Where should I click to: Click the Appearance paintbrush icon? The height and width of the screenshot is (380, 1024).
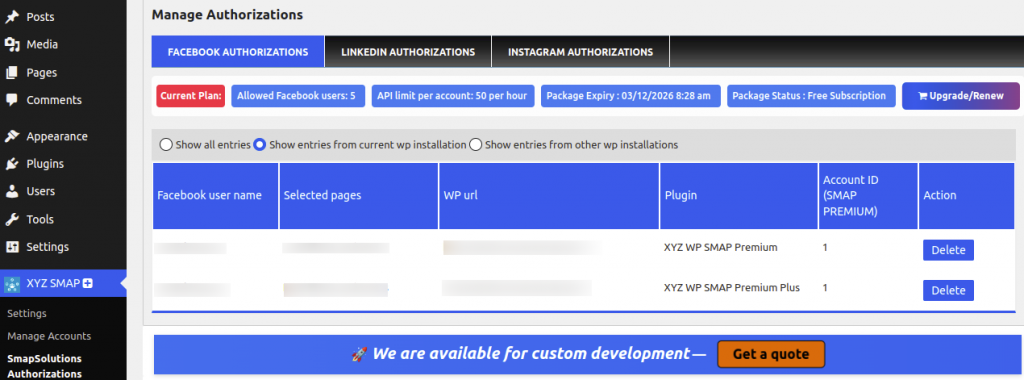(x=12, y=136)
